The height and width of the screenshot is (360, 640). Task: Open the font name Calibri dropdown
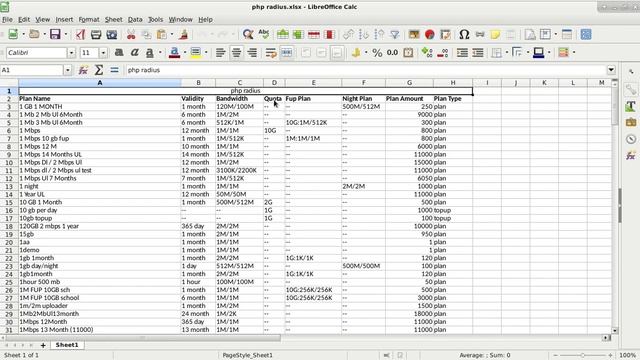(x=71, y=53)
